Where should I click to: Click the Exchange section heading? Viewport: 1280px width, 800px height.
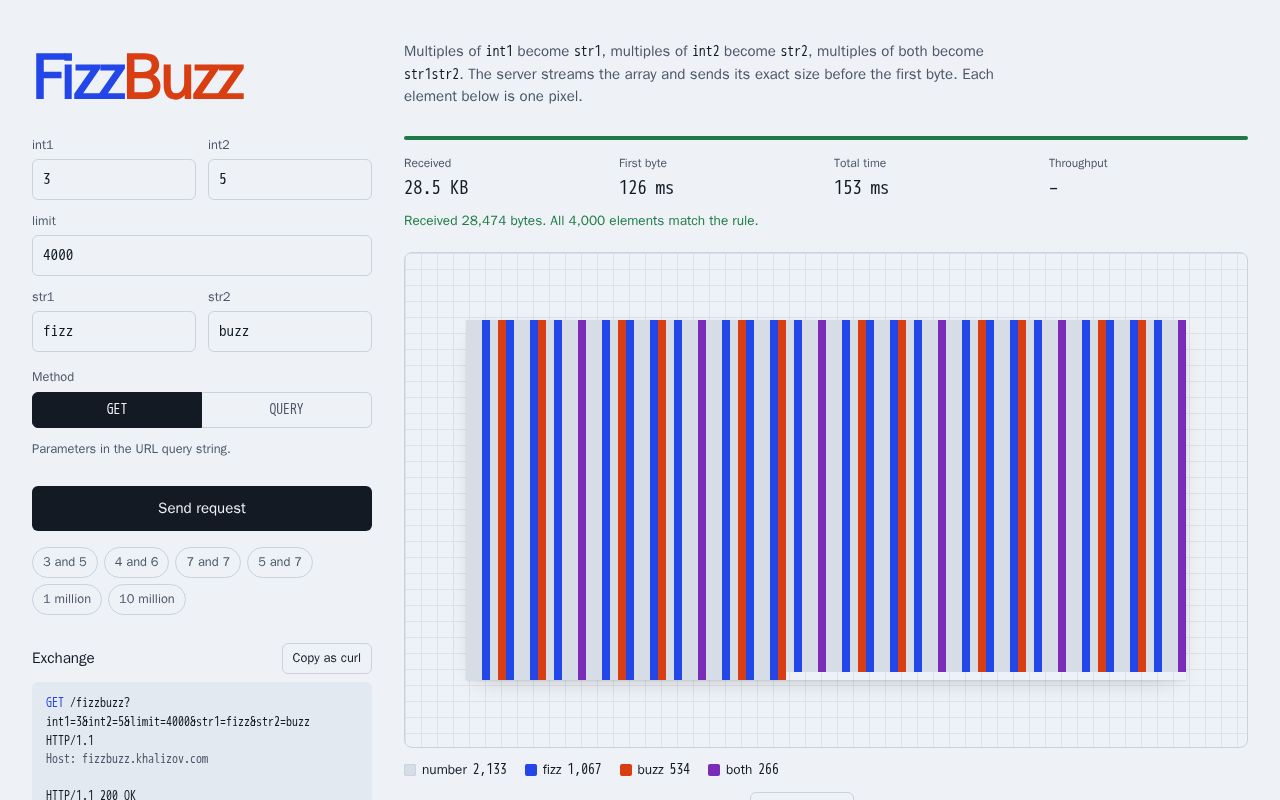tap(63, 658)
